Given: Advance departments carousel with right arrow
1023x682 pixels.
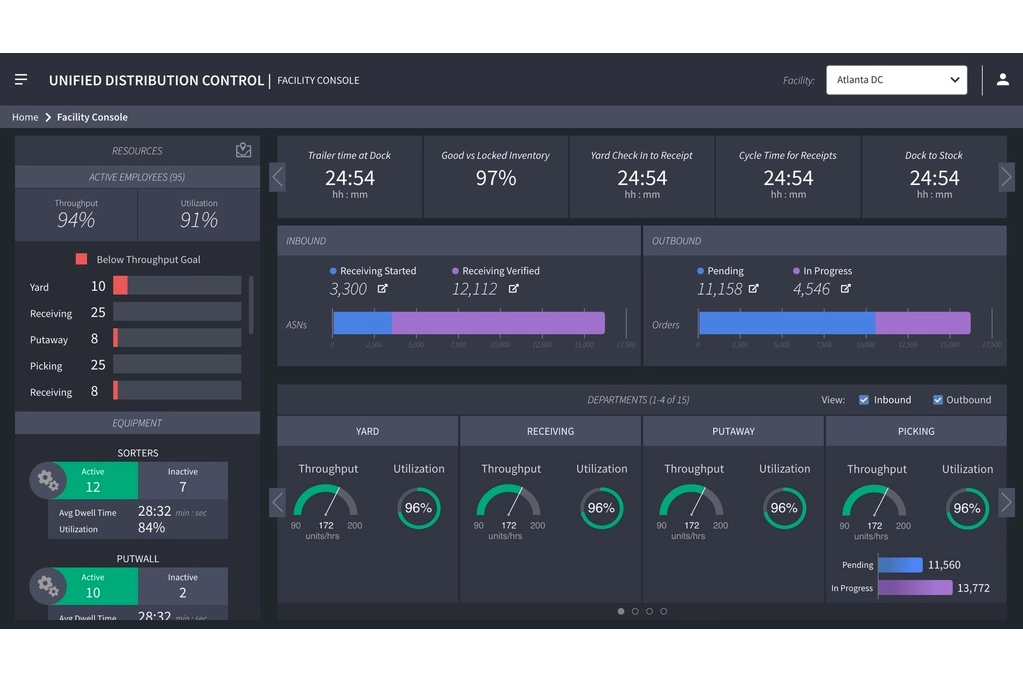Looking at the screenshot, I should pyautogui.click(x=1006, y=503).
